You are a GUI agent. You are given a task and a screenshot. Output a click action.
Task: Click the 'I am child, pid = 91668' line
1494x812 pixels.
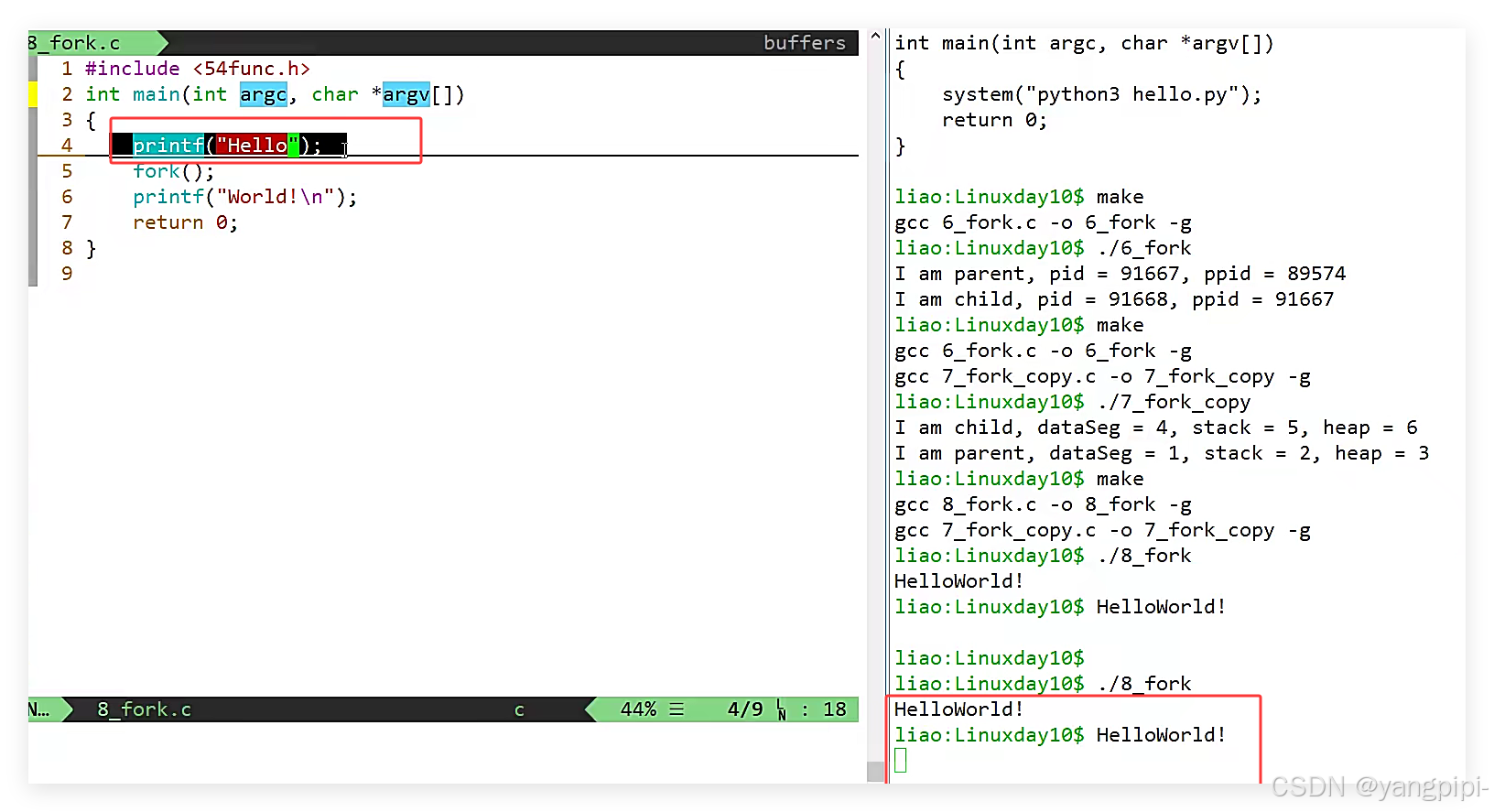click(x=1114, y=299)
